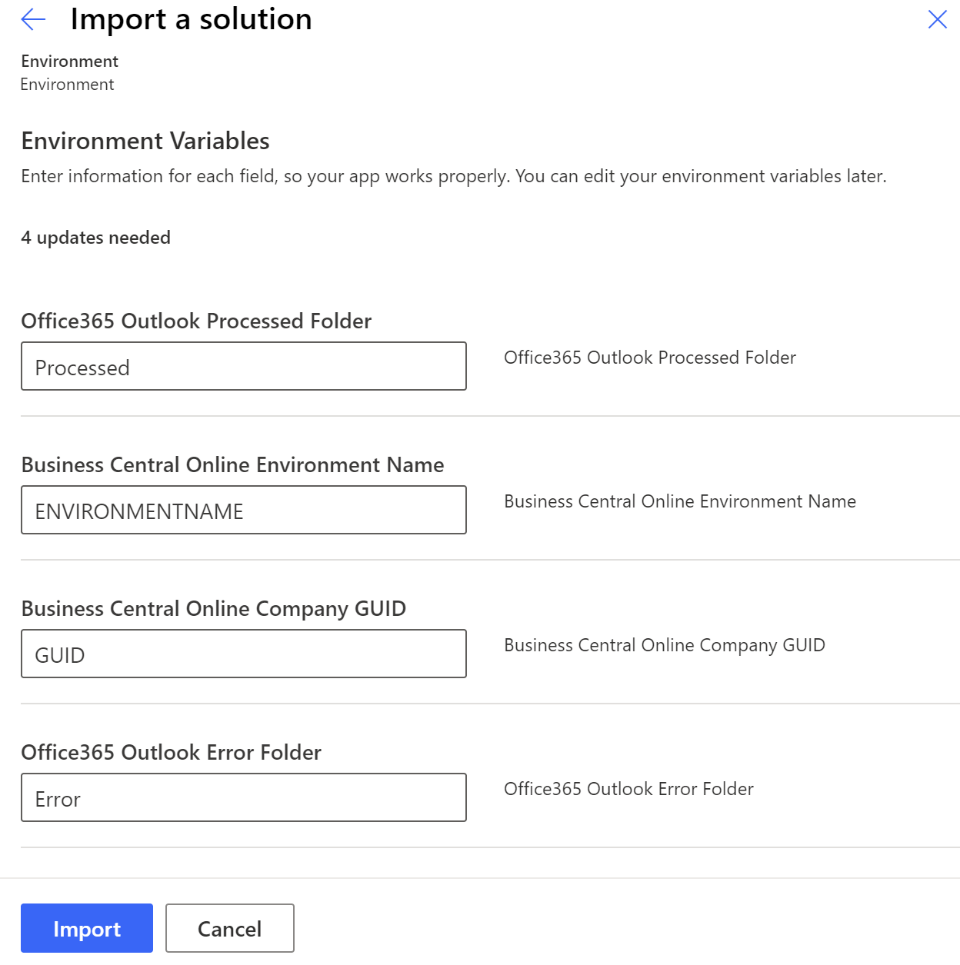The height and width of the screenshot is (965, 960).
Task: Click the bold Business Central Environment Name label
Action: tap(232, 465)
